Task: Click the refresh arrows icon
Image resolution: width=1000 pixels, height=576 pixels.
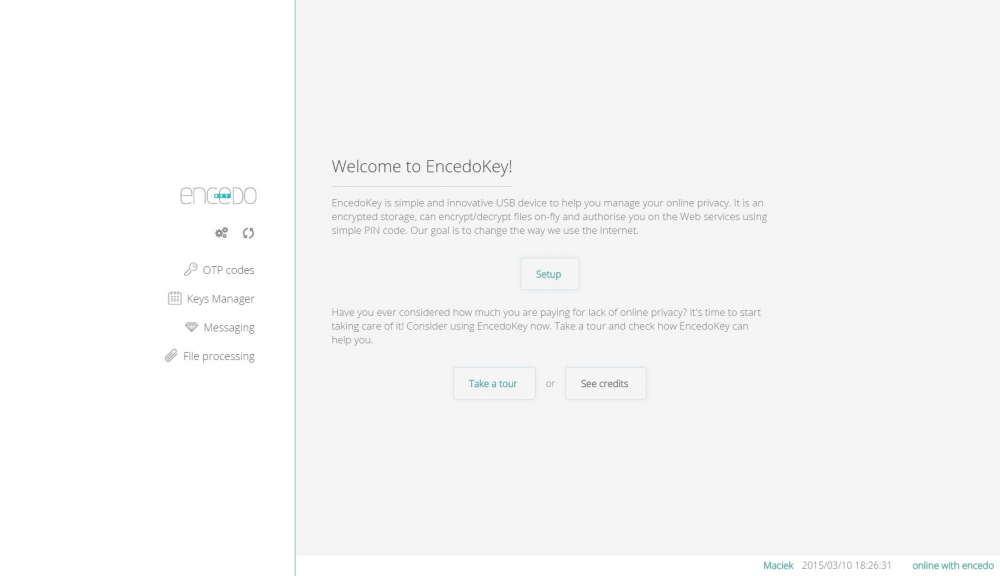Action: coord(249,233)
